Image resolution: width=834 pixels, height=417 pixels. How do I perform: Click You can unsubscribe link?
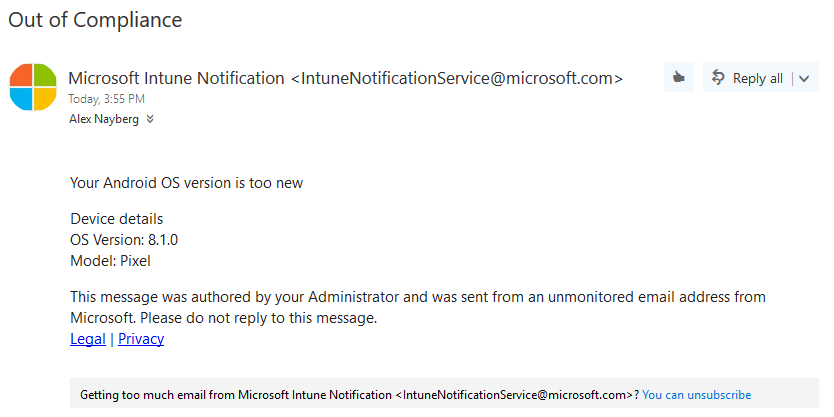click(697, 395)
